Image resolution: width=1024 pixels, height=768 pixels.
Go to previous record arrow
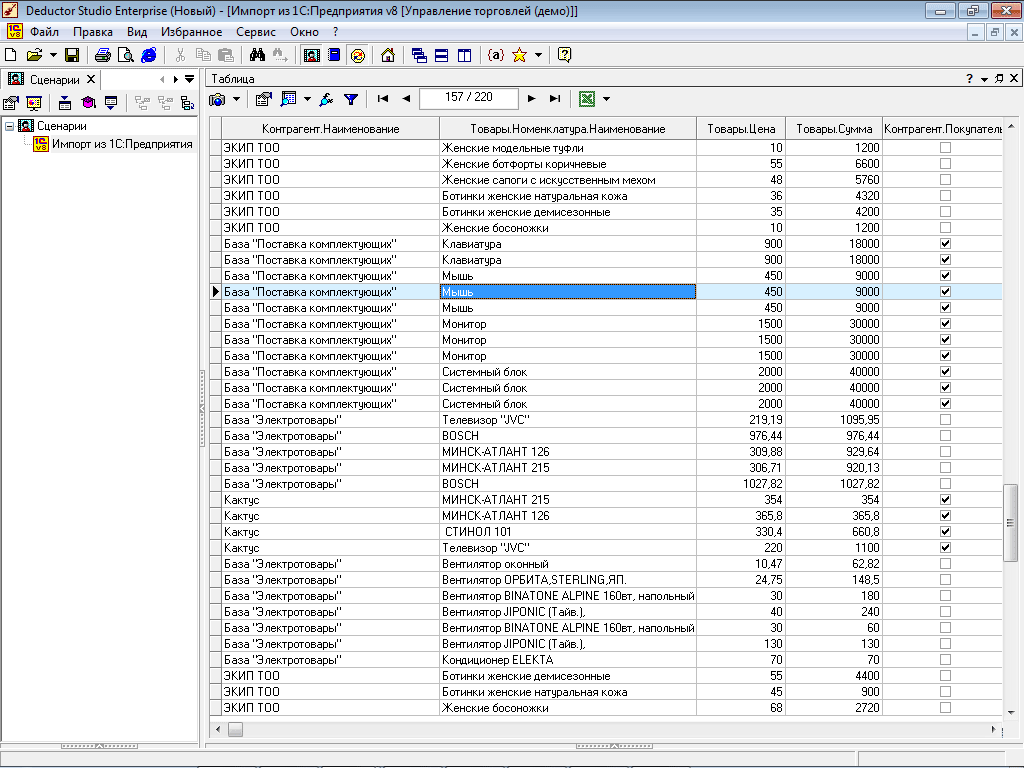tap(406, 99)
